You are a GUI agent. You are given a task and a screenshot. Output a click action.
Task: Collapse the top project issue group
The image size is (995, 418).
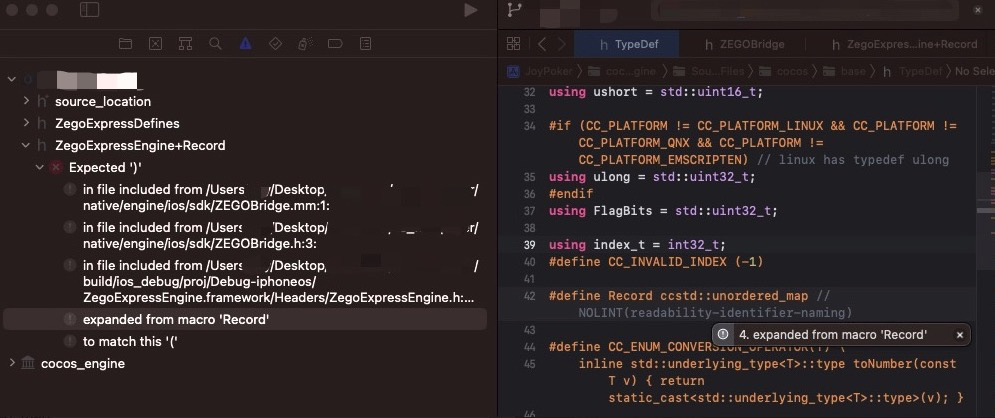coord(11,79)
